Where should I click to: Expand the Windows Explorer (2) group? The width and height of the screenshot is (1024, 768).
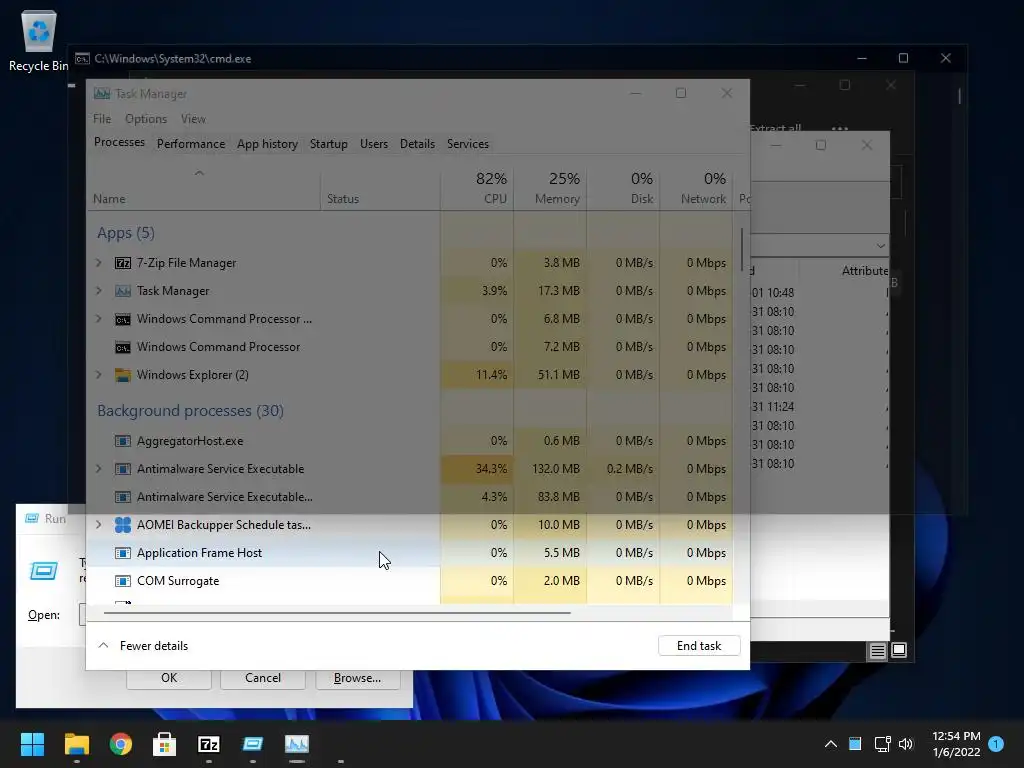click(x=99, y=375)
